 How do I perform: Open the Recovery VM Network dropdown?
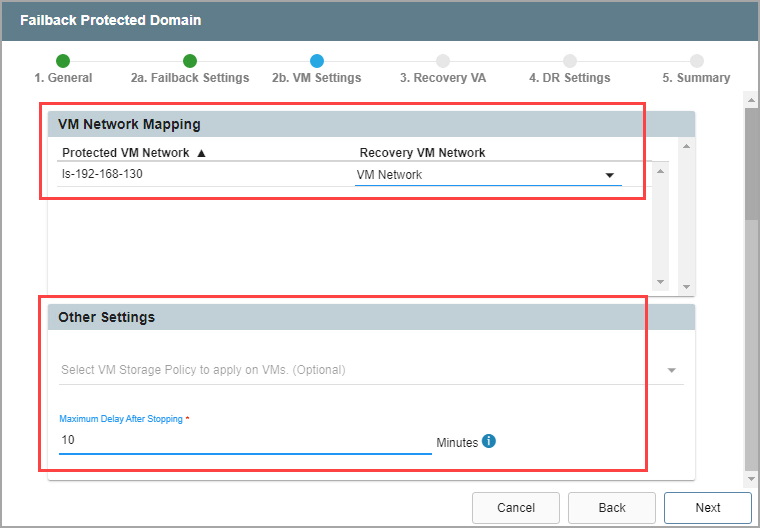[609, 175]
